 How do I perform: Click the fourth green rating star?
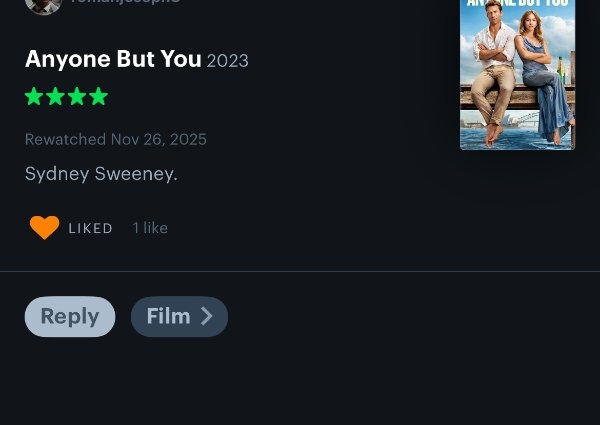pos(97,97)
